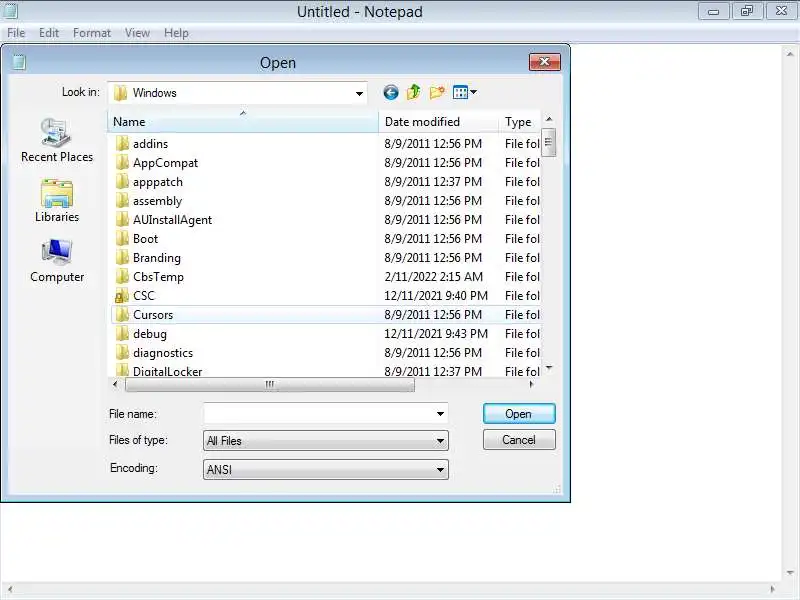Select the CbsTemp folder icon
The image size is (800, 600).
(122, 277)
